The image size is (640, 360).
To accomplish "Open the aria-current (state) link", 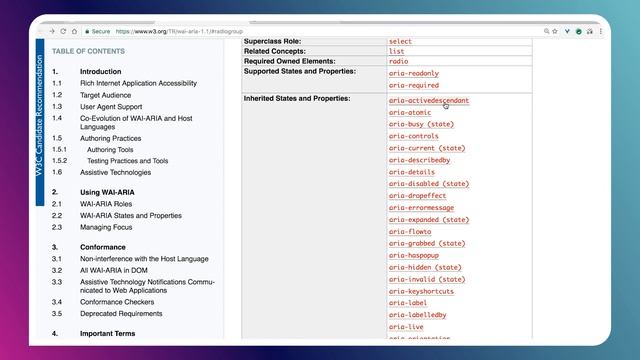I will (427, 148).
